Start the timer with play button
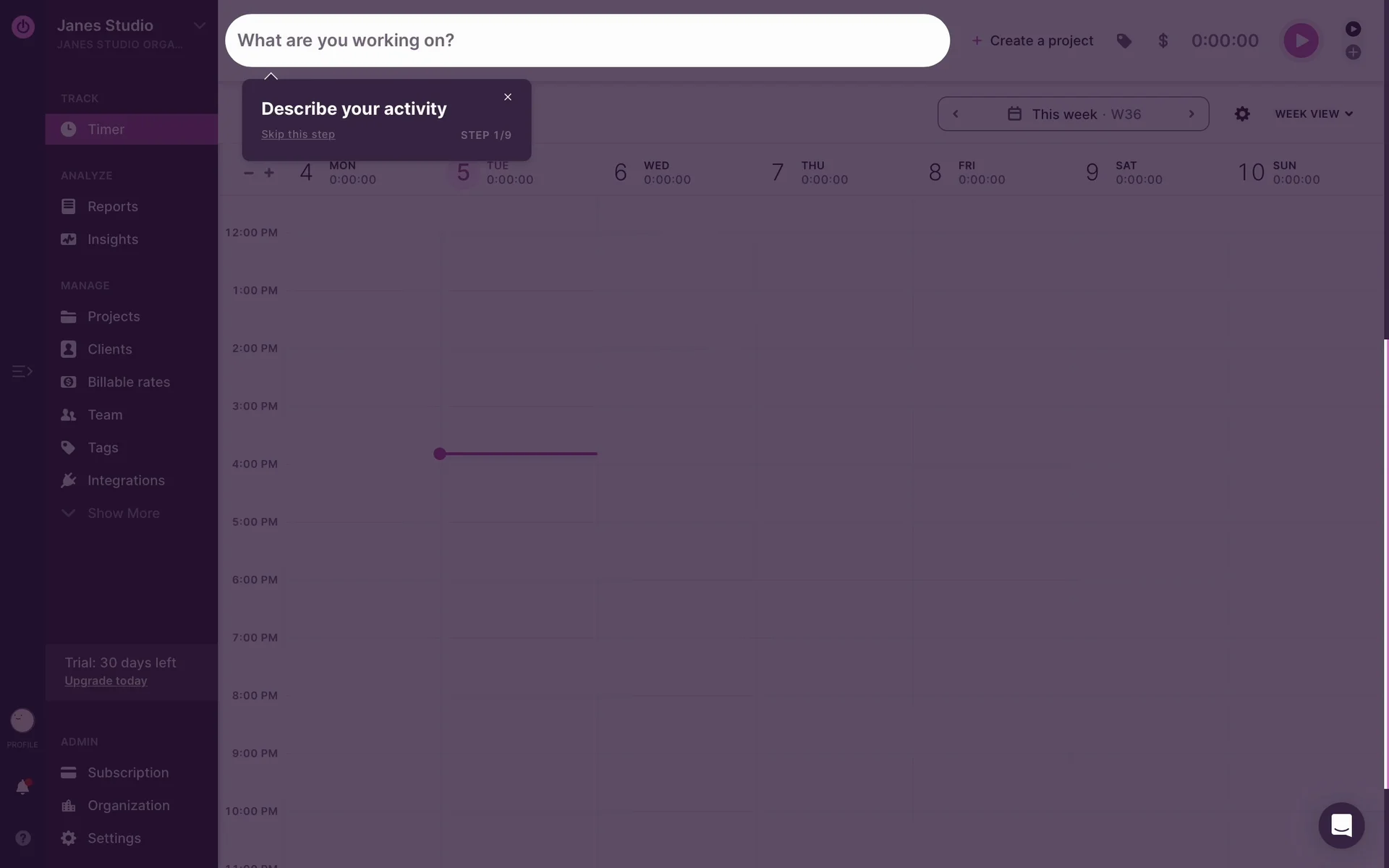This screenshot has width=1389, height=868. click(1300, 41)
